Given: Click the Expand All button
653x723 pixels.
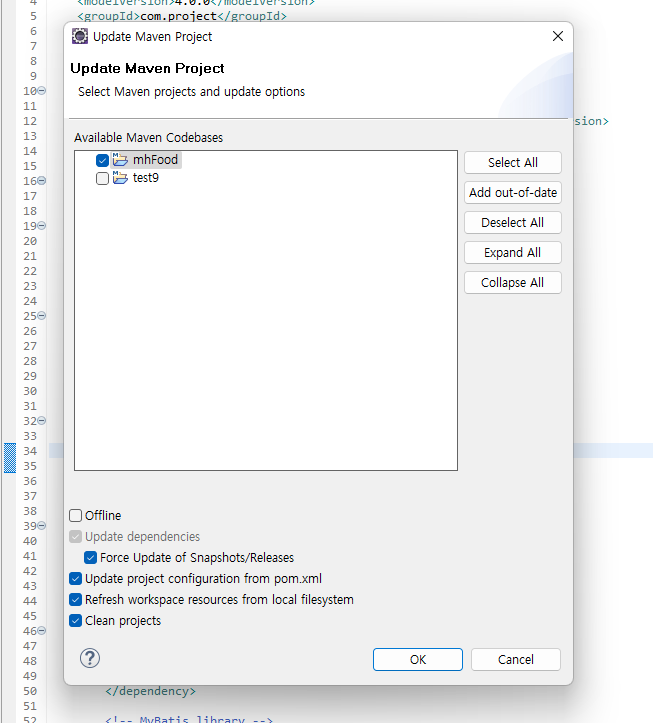Looking at the screenshot, I should [513, 252].
